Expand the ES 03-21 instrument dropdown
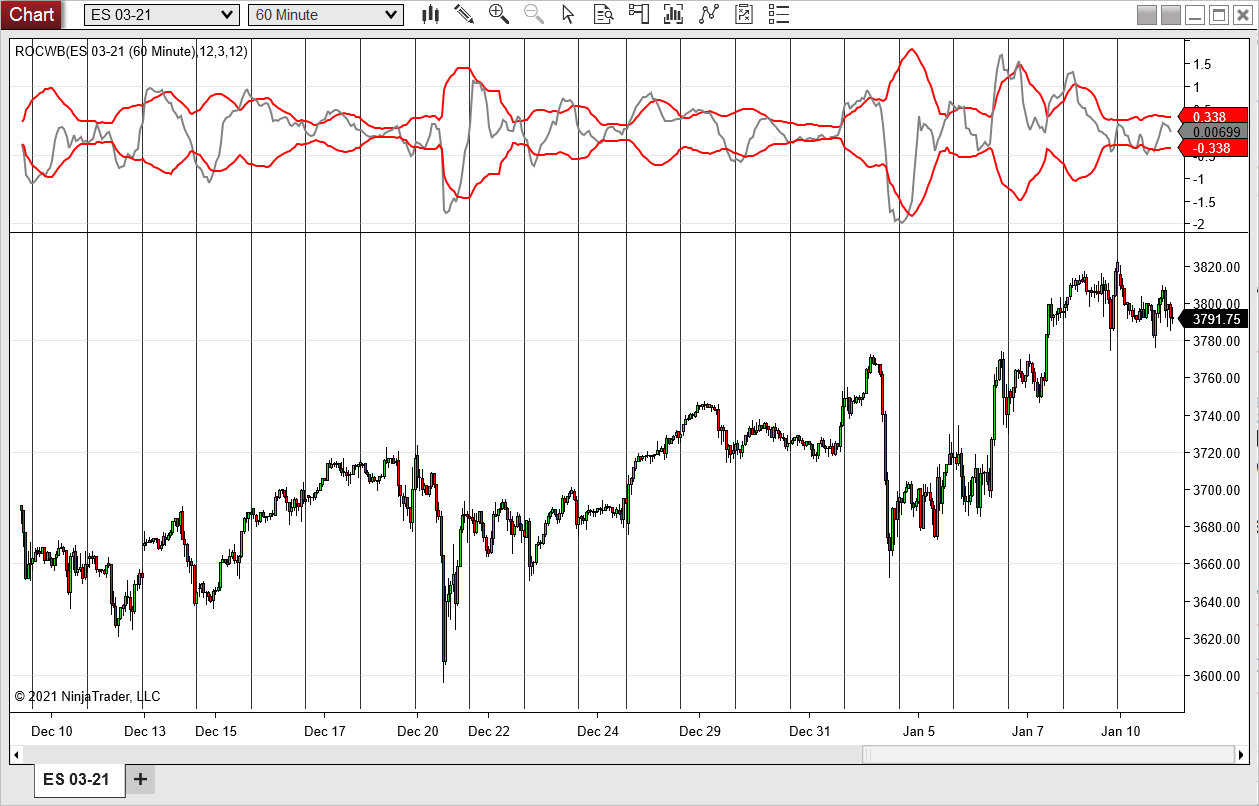Image resolution: width=1259 pixels, height=806 pixels. point(161,15)
